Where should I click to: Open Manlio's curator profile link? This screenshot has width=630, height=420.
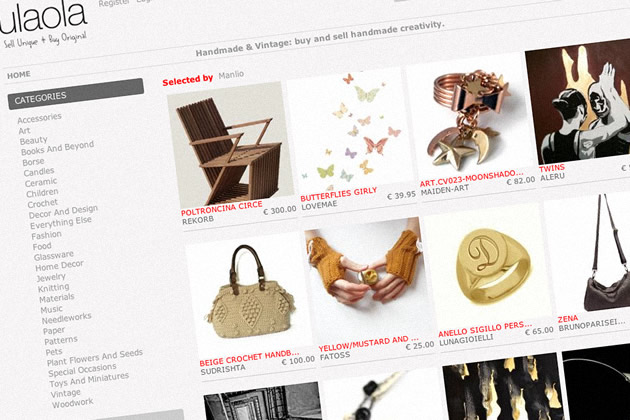coord(231,75)
